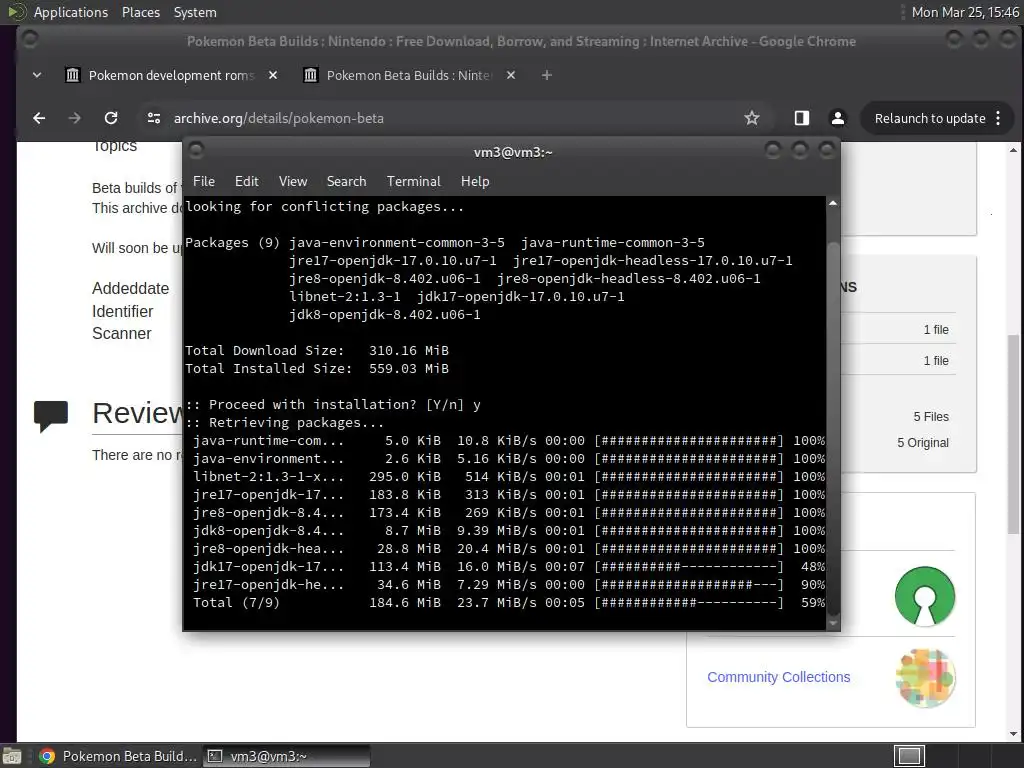Image resolution: width=1024 pixels, height=768 pixels.
Task: Click the terminal title vm3@vm3:~
Action: [x=513, y=152]
